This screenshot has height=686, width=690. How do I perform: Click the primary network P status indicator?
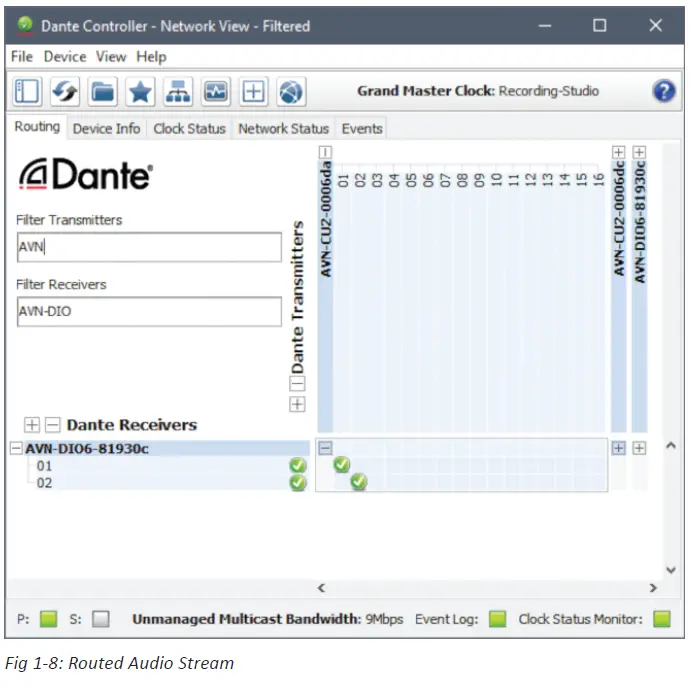[x=48, y=619]
